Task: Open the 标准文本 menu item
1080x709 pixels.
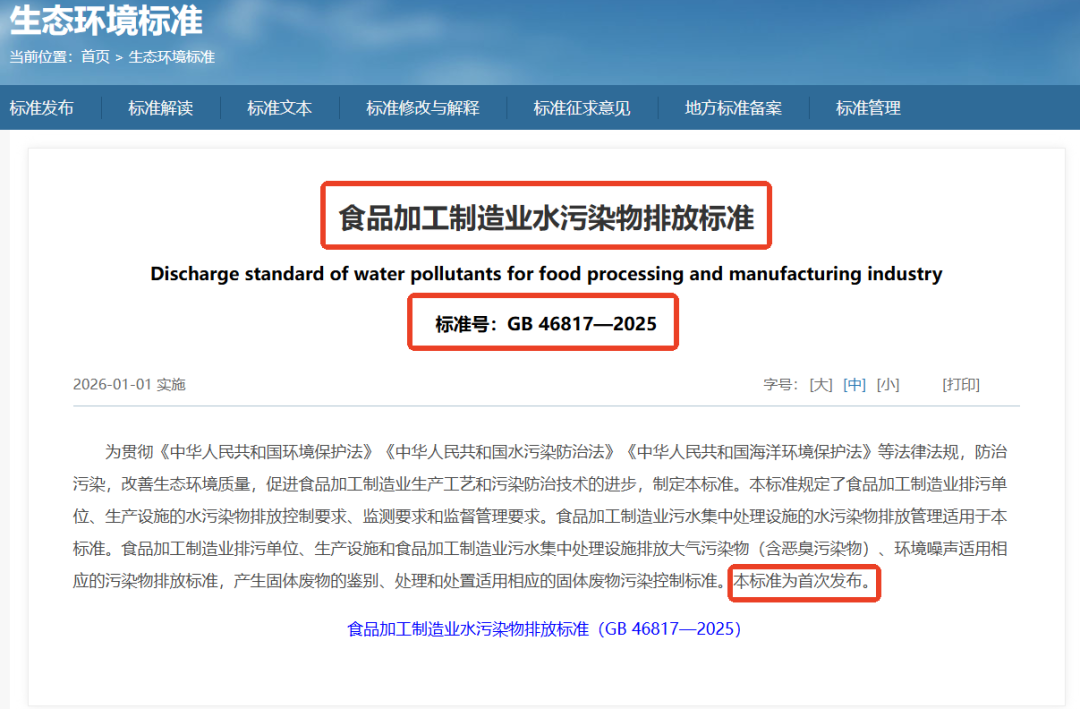Action: [x=279, y=107]
